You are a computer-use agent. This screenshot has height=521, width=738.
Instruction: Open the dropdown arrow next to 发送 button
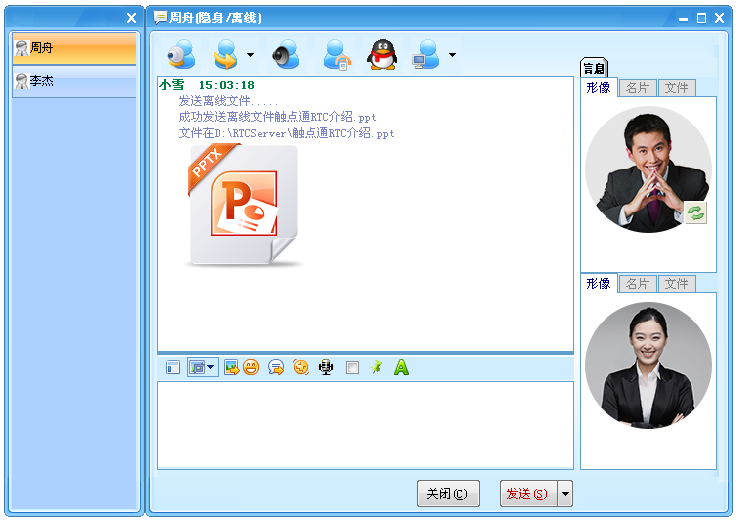pyautogui.click(x=565, y=494)
